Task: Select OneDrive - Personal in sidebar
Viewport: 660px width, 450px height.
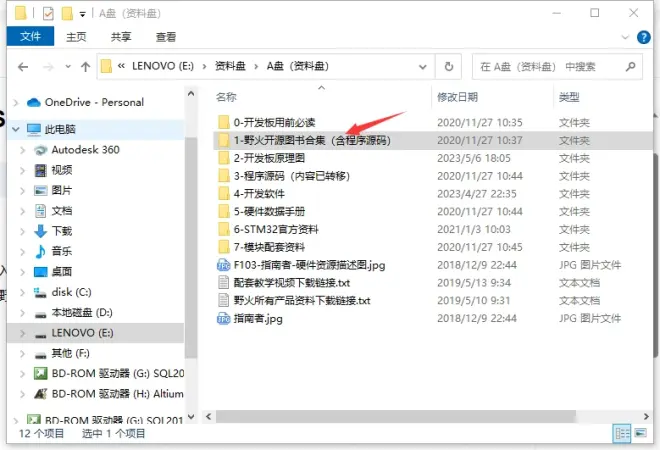Action: pyautogui.click(x=94, y=102)
